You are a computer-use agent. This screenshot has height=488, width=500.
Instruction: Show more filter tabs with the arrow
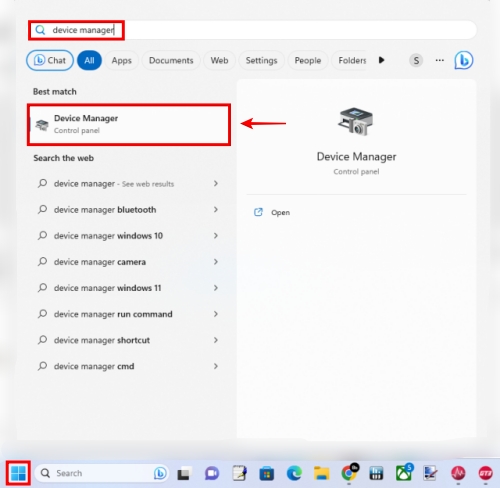[x=382, y=60]
